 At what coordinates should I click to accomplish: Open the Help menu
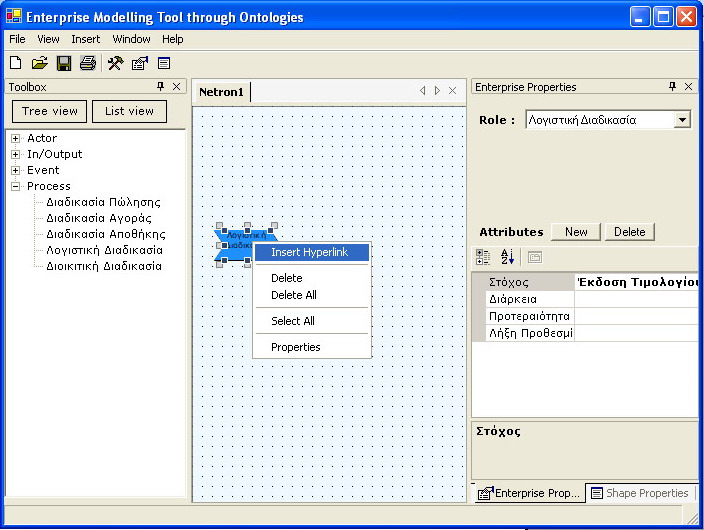point(172,39)
